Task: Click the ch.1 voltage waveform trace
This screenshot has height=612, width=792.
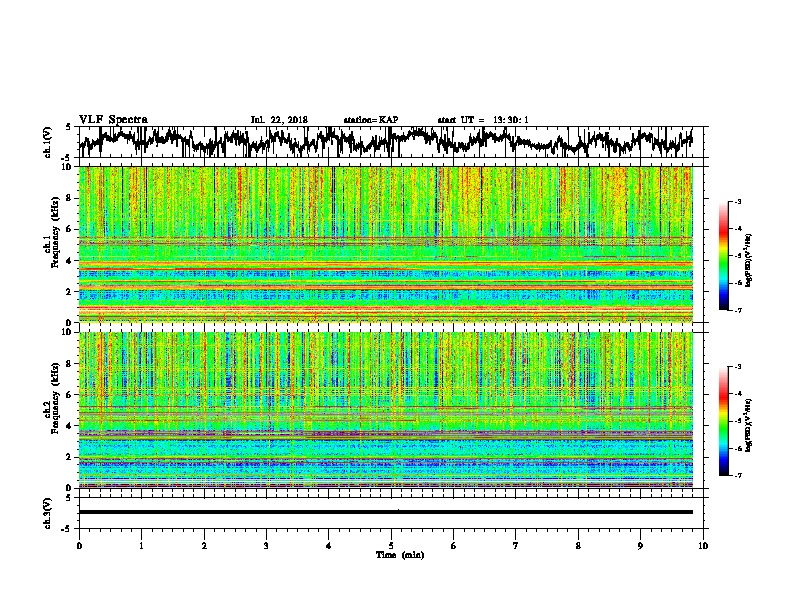Action: [386, 141]
